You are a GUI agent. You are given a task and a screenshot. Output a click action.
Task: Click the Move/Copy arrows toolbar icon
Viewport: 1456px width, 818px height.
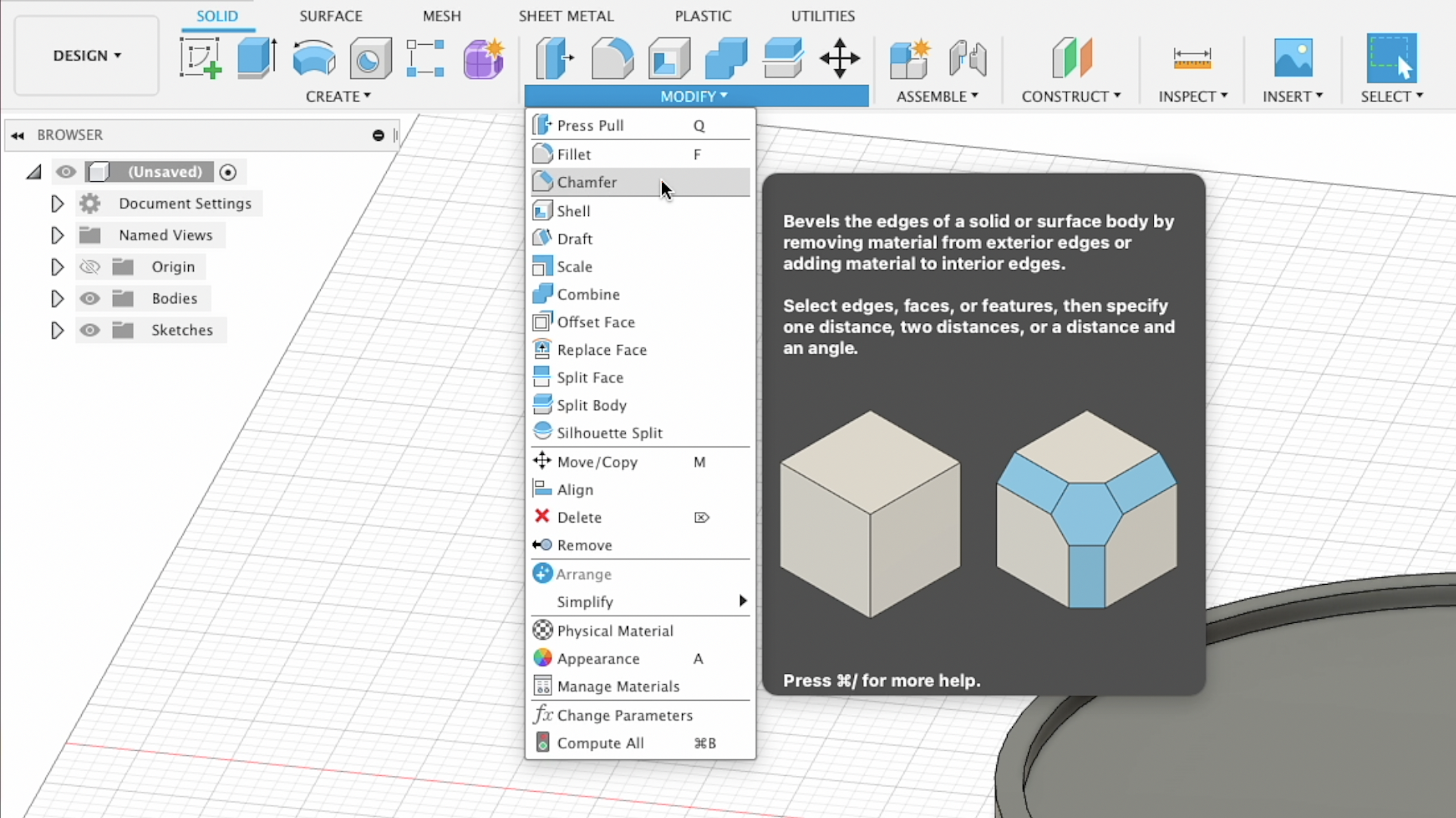pyautogui.click(x=840, y=58)
